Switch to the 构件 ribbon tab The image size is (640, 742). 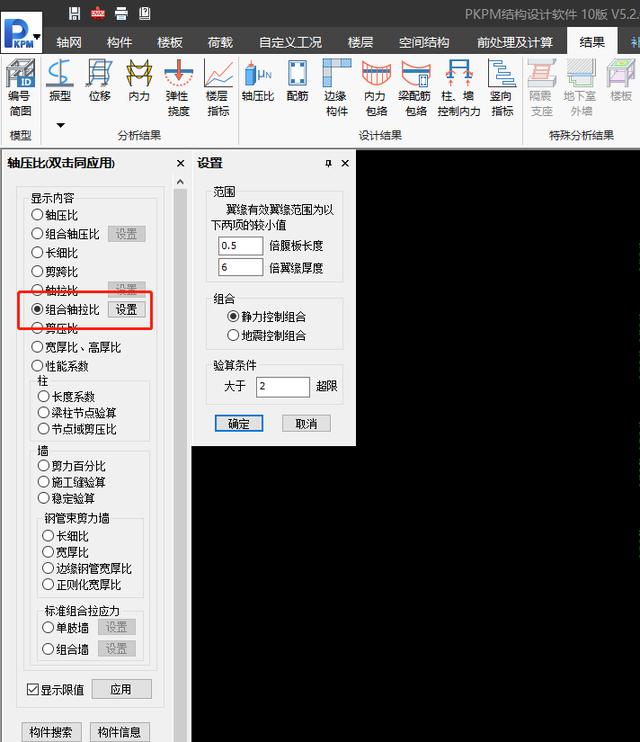pyautogui.click(x=119, y=43)
